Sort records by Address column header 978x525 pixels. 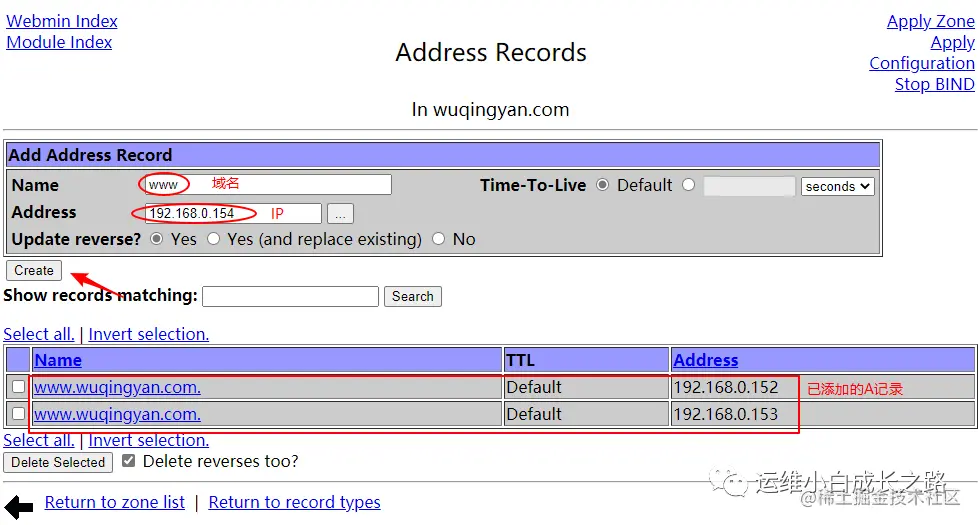click(x=705, y=360)
